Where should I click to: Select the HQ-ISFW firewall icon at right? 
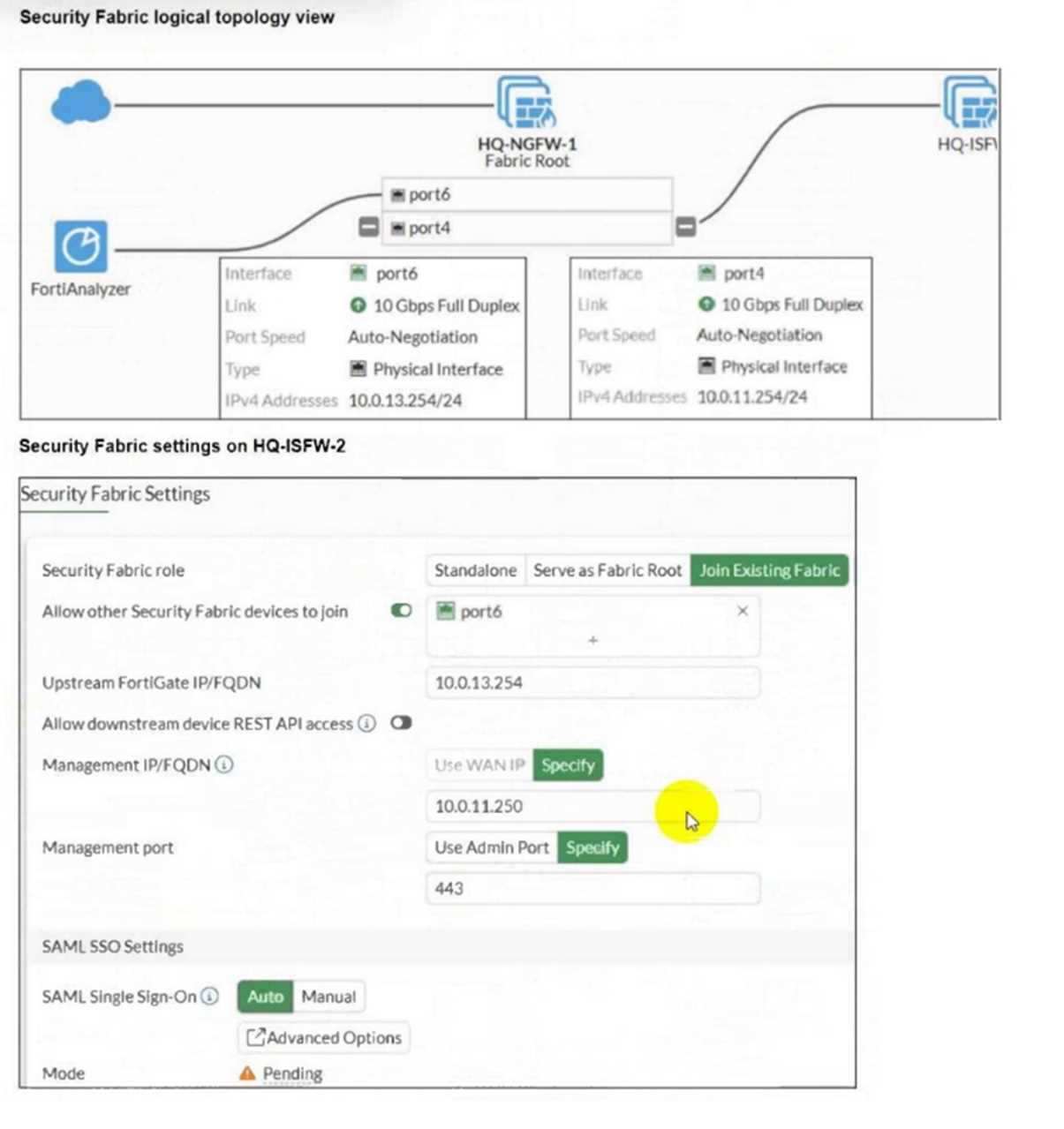(970, 102)
